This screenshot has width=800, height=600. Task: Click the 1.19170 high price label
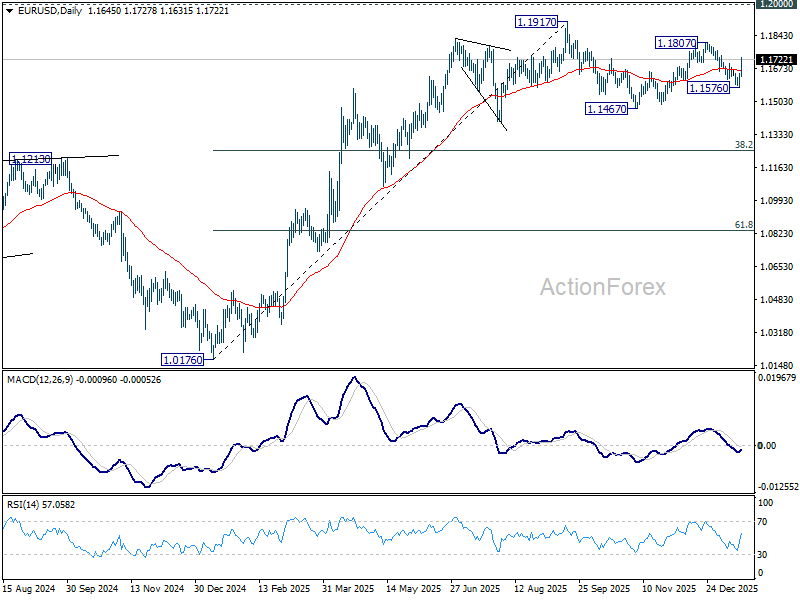pyautogui.click(x=536, y=22)
